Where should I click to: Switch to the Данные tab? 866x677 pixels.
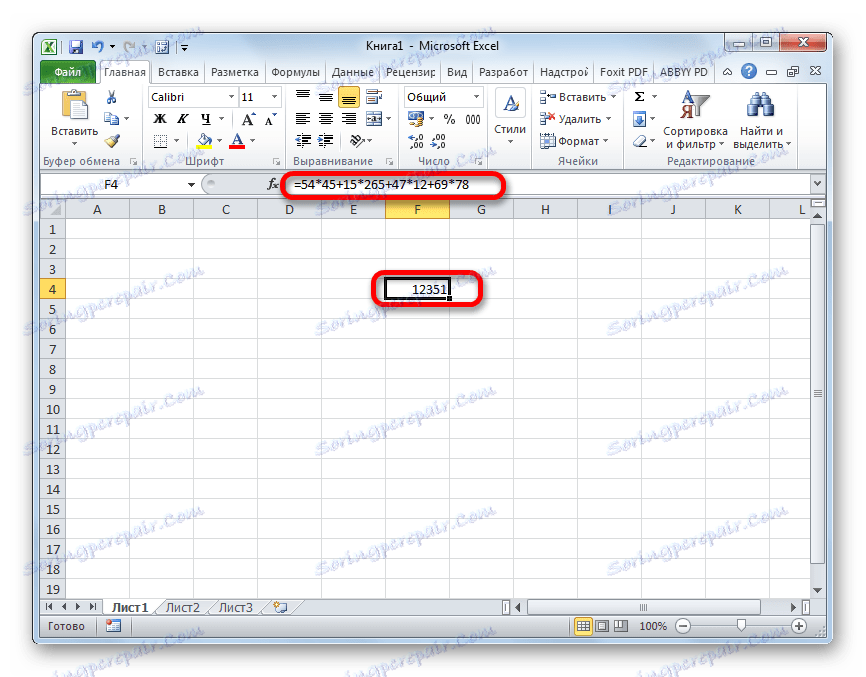coord(352,72)
